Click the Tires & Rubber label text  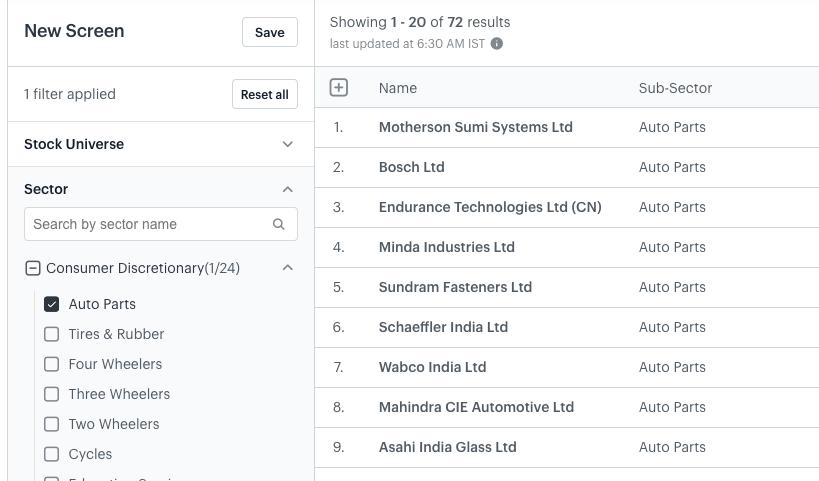[116, 334]
